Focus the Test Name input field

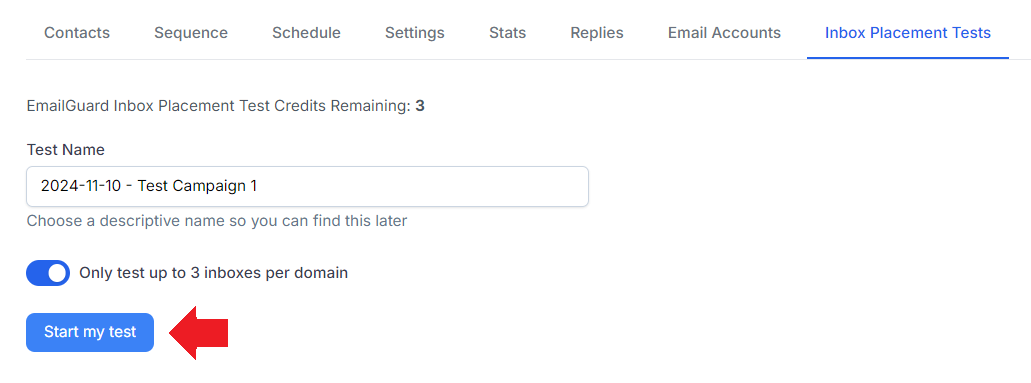(x=307, y=186)
